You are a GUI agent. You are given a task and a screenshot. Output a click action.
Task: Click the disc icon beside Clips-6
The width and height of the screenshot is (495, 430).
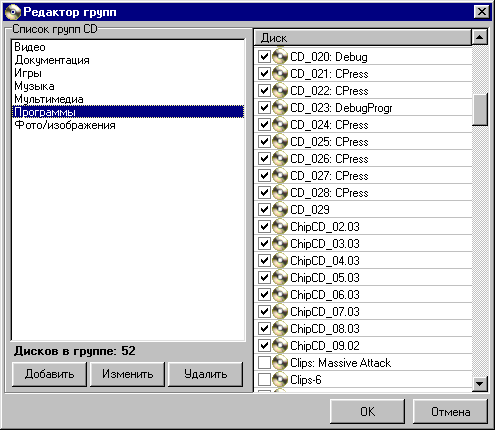pos(280,380)
